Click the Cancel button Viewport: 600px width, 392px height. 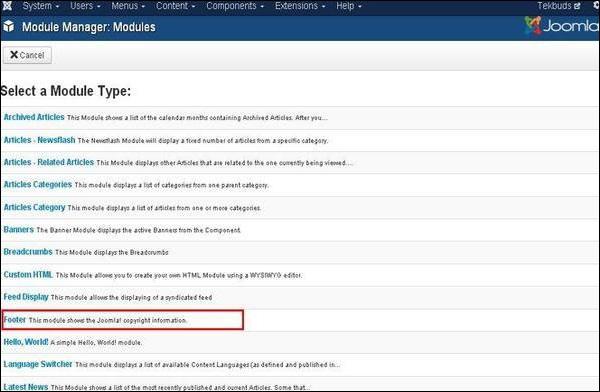tap(27, 55)
